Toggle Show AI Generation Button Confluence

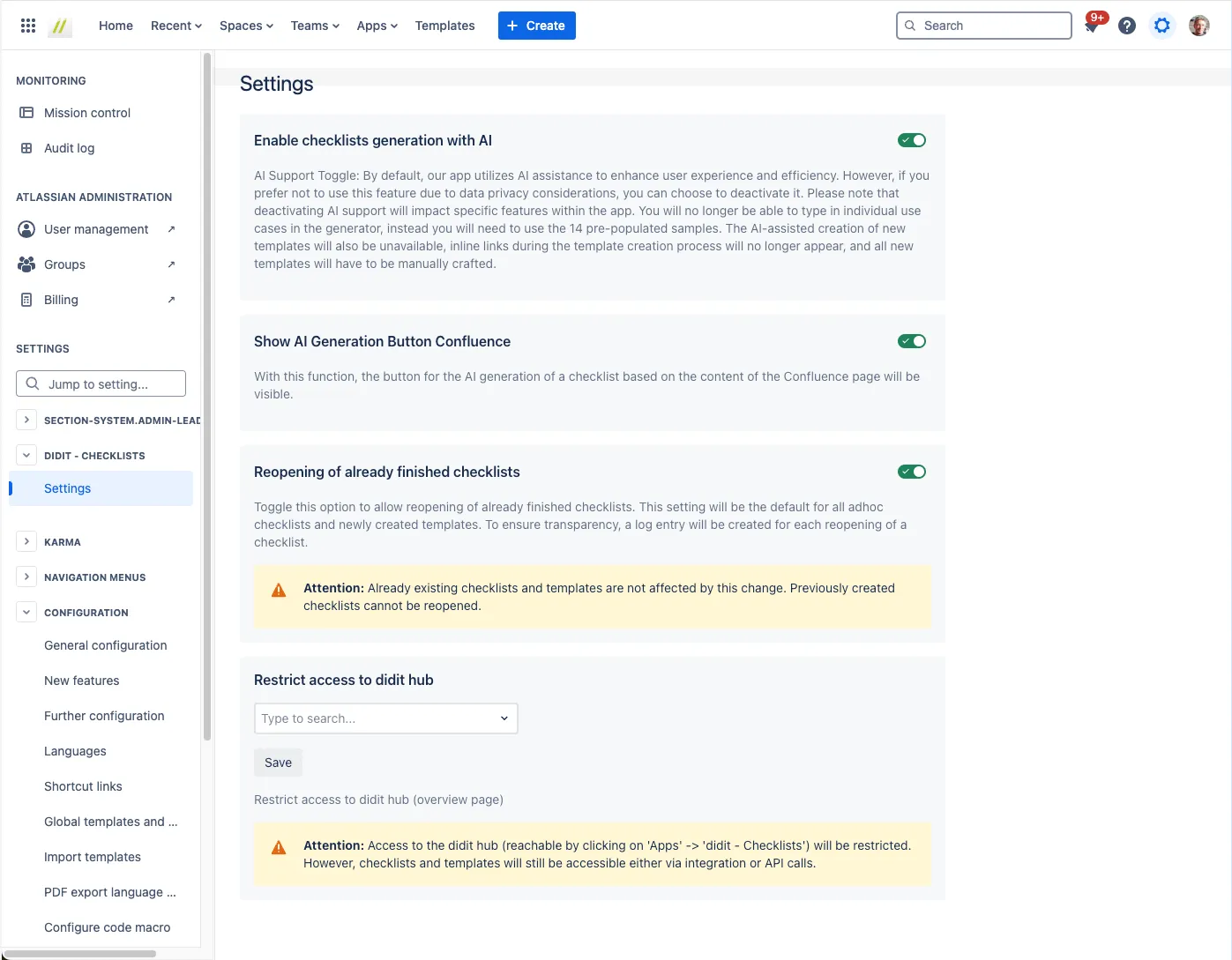coord(912,341)
